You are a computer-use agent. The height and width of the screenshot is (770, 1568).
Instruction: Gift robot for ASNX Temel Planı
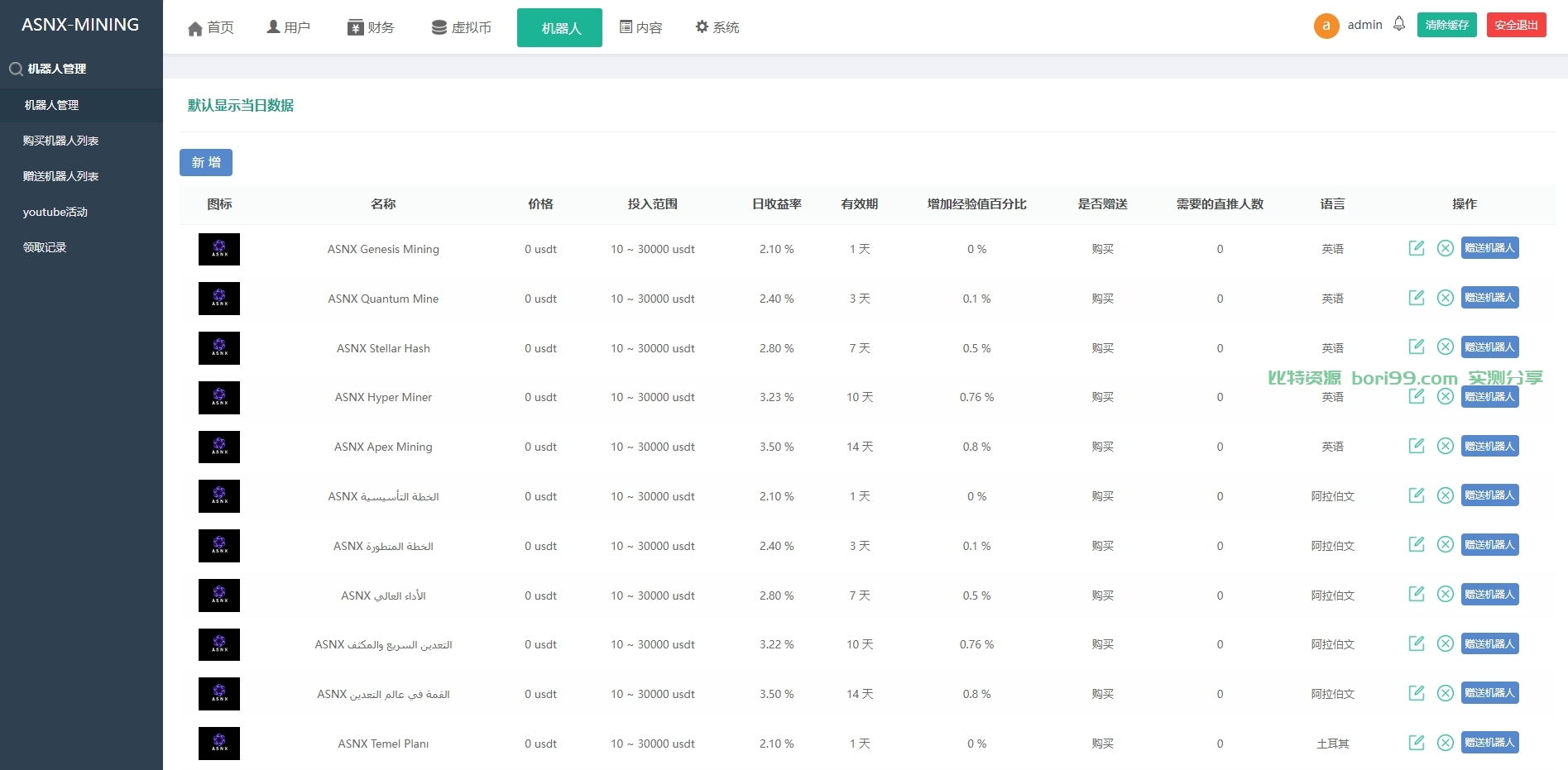click(x=1490, y=743)
